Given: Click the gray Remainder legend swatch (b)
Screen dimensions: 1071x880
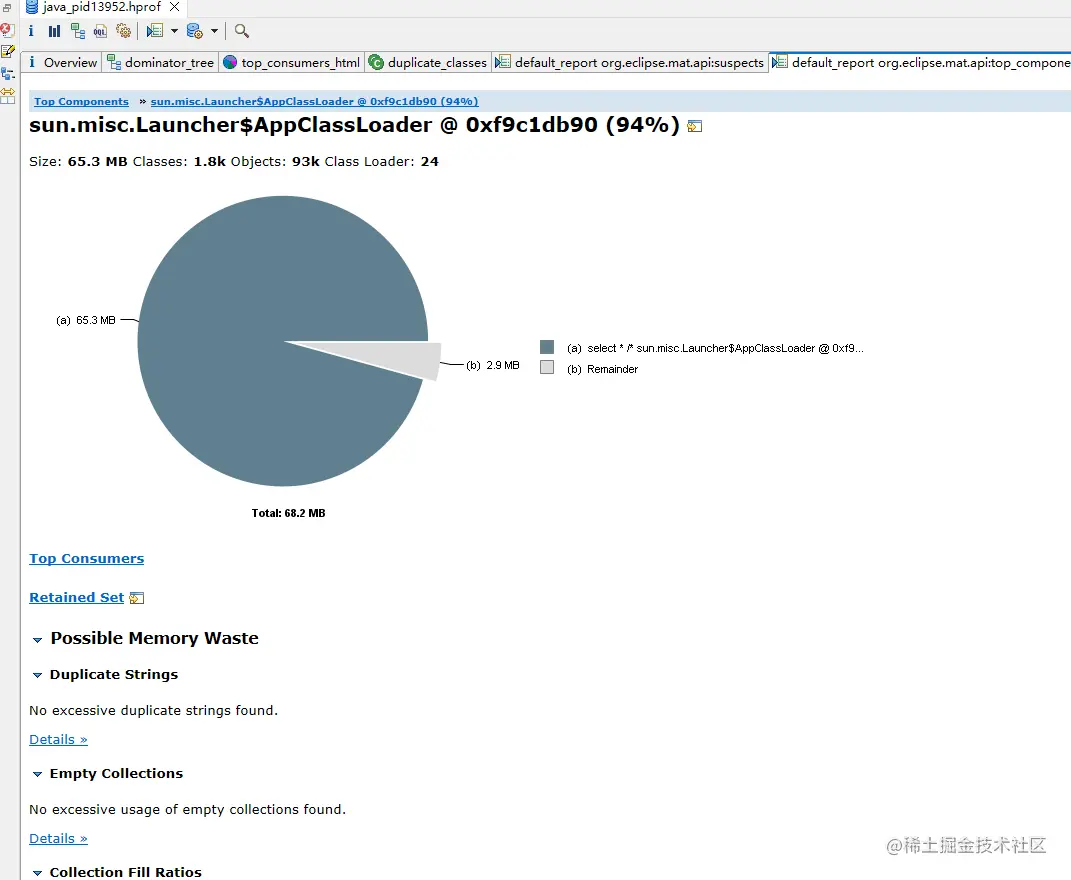Looking at the screenshot, I should coord(547,368).
